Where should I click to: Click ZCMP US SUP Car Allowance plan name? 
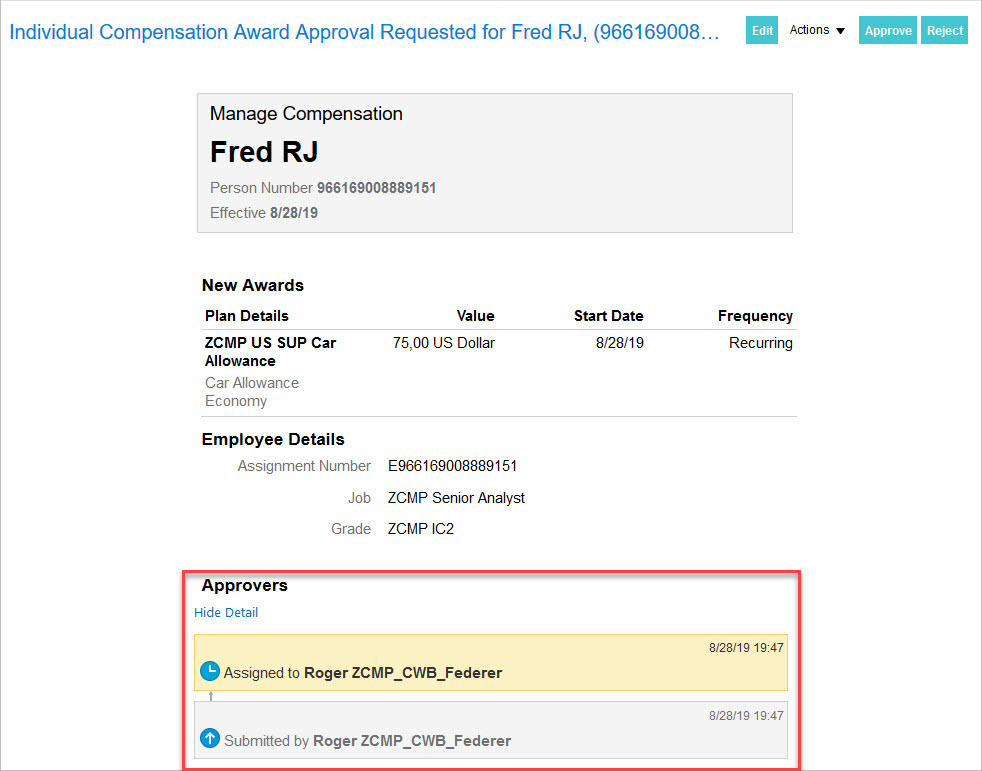point(270,351)
